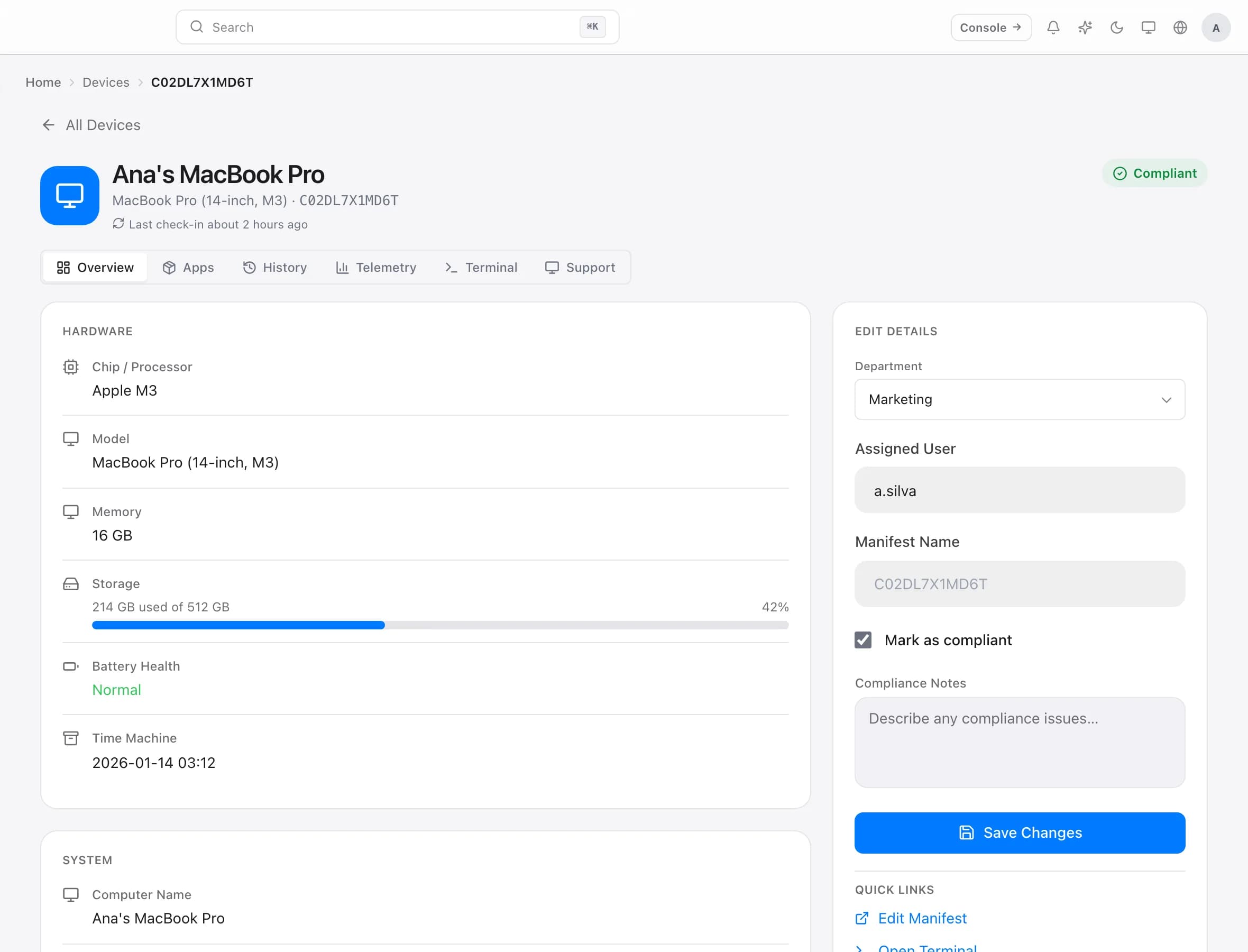This screenshot has width=1248, height=952.
Task: Click the Computer Name row icon
Action: (71, 895)
